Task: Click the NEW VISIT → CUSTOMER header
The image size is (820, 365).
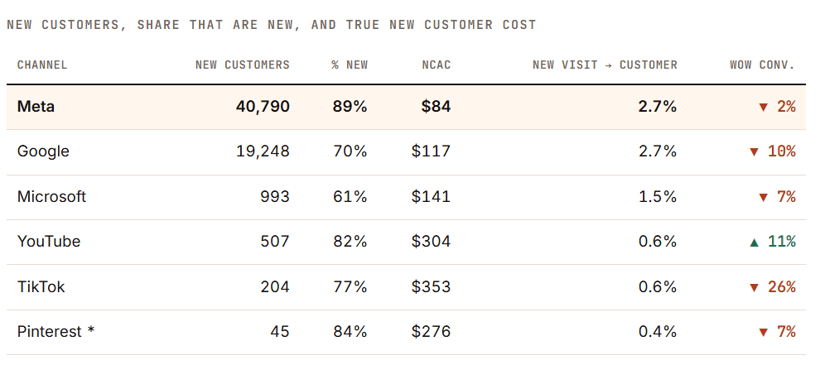Action: (x=605, y=65)
